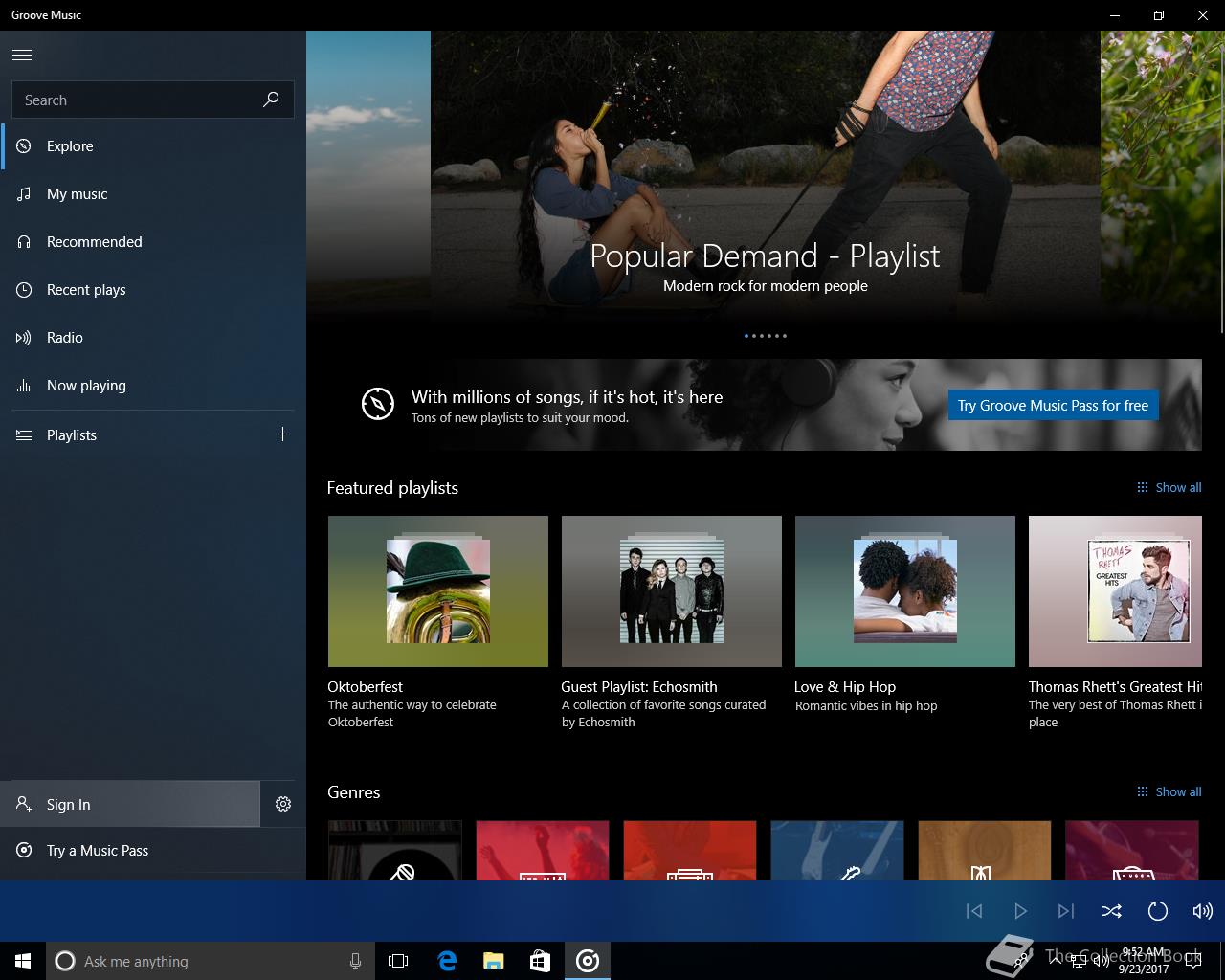Toggle shuffle playback
1225x980 pixels.
1112,911
